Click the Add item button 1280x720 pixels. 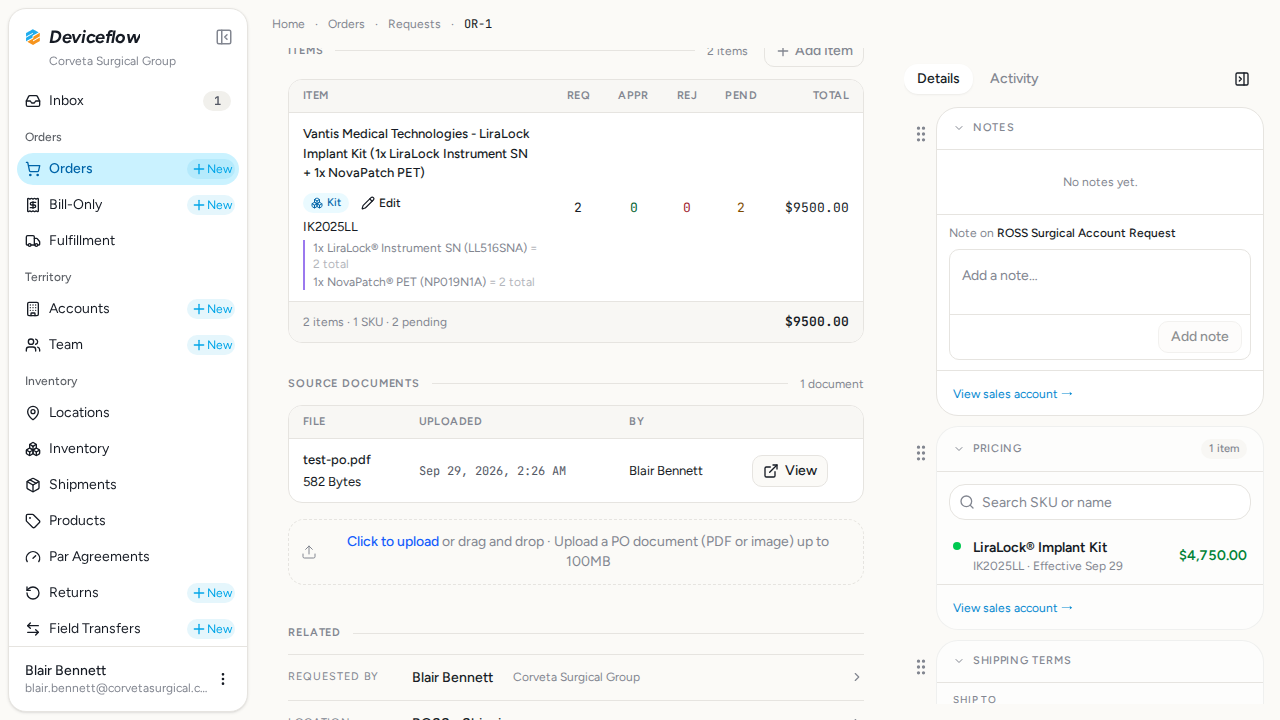click(x=814, y=51)
